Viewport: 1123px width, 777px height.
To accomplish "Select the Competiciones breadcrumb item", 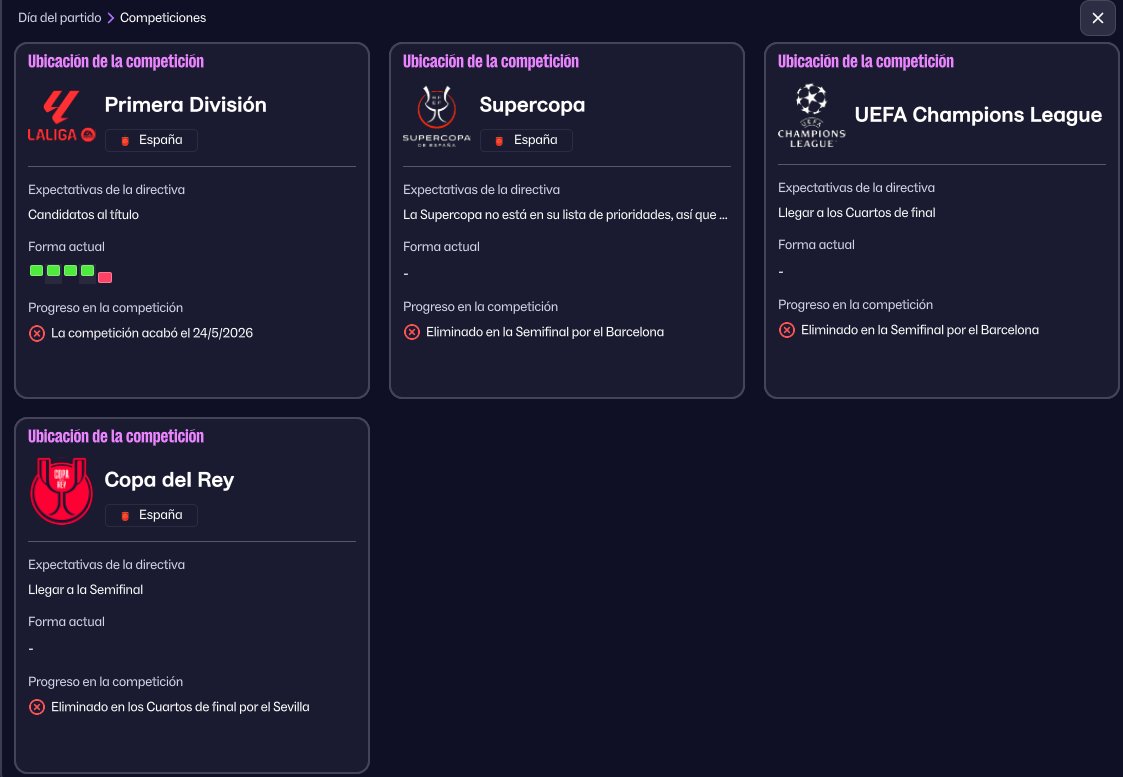I will [x=163, y=18].
